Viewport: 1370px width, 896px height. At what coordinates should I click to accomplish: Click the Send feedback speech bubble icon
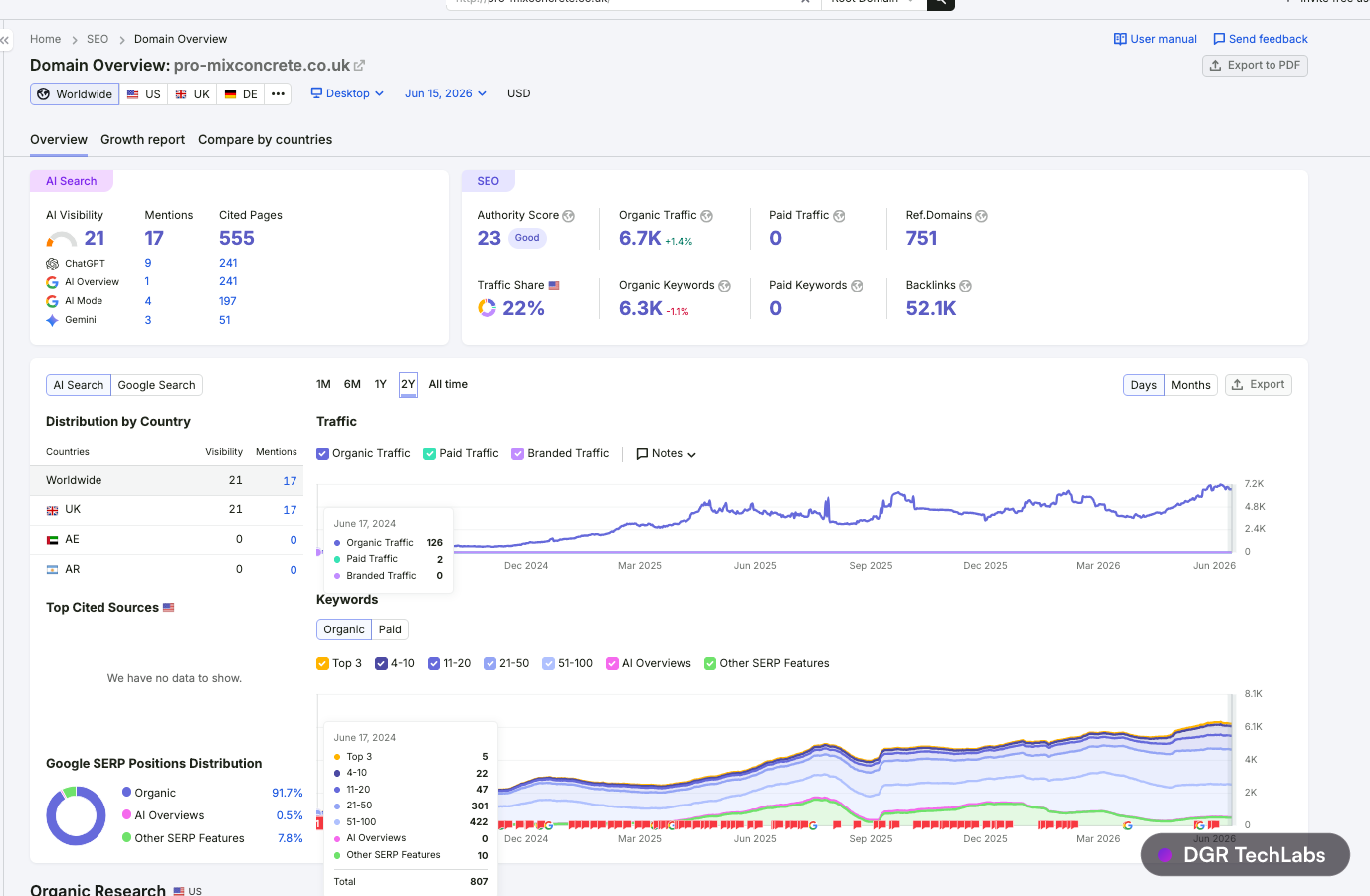click(1219, 39)
